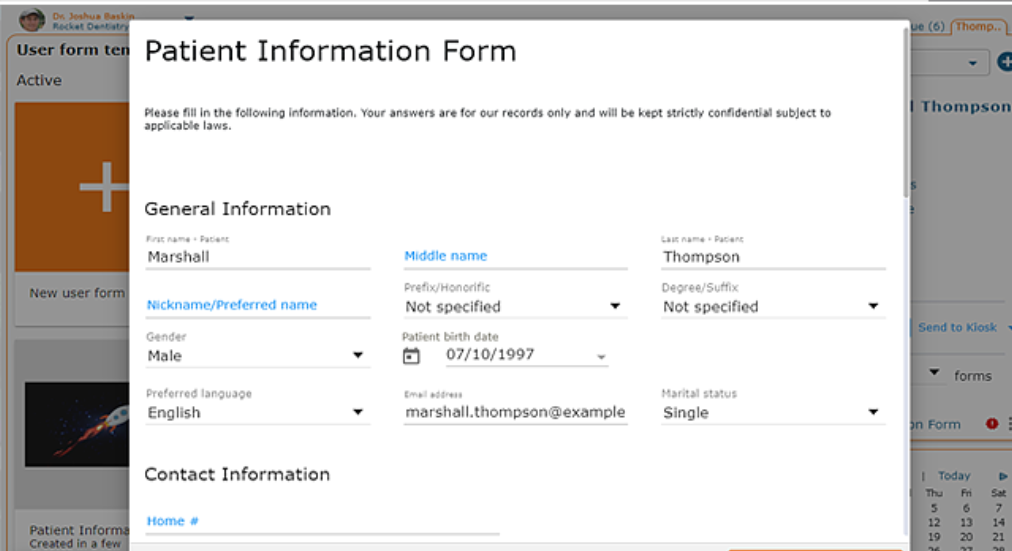Expand the birth date dropdown arrow
Viewport: 1012px width, 551px height.
tap(601, 357)
